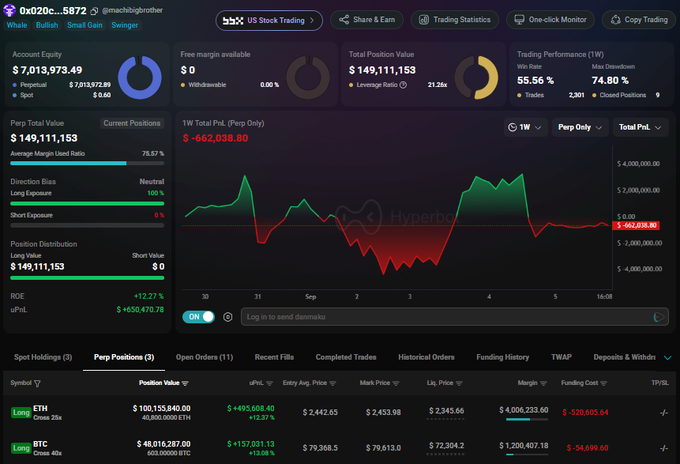Switch to Spot Holdings (3) tab
Viewport: 680px width, 464px height.
coord(43,357)
